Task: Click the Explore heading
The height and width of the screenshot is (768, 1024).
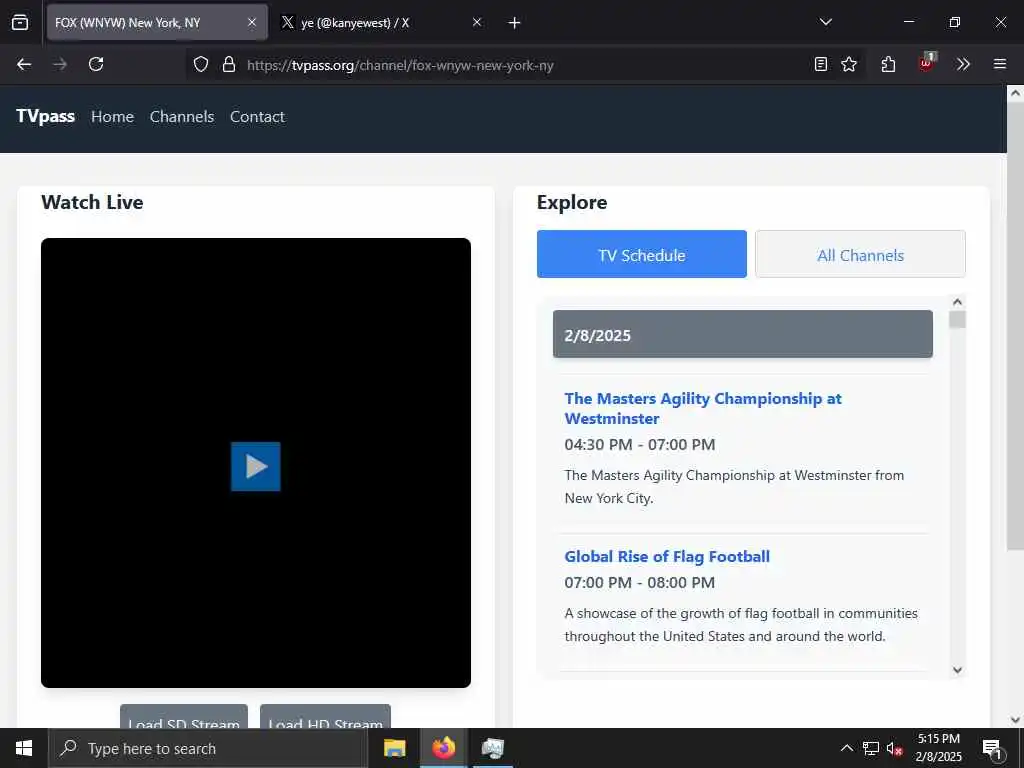Action: click(572, 202)
